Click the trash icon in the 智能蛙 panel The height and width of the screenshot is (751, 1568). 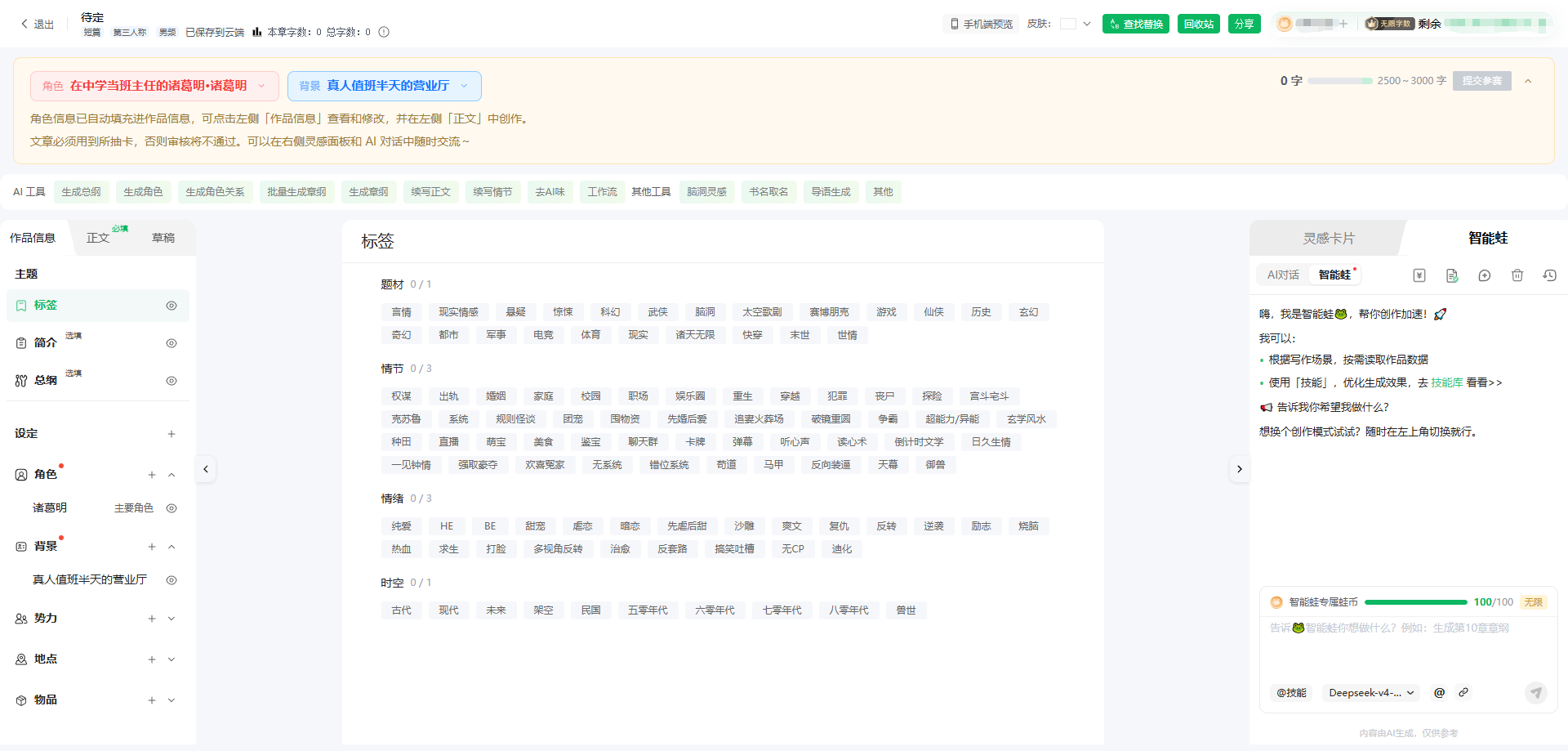pos(1517,275)
